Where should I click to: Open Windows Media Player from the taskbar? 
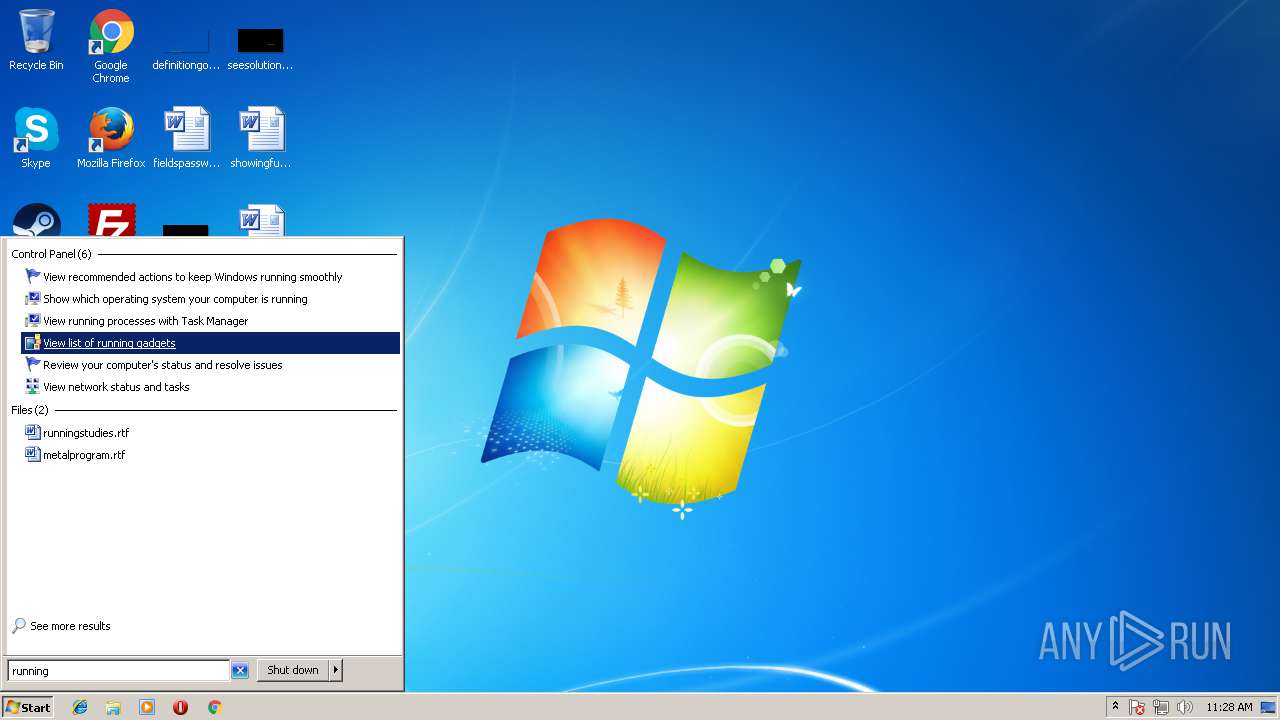click(x=147, y=707)
